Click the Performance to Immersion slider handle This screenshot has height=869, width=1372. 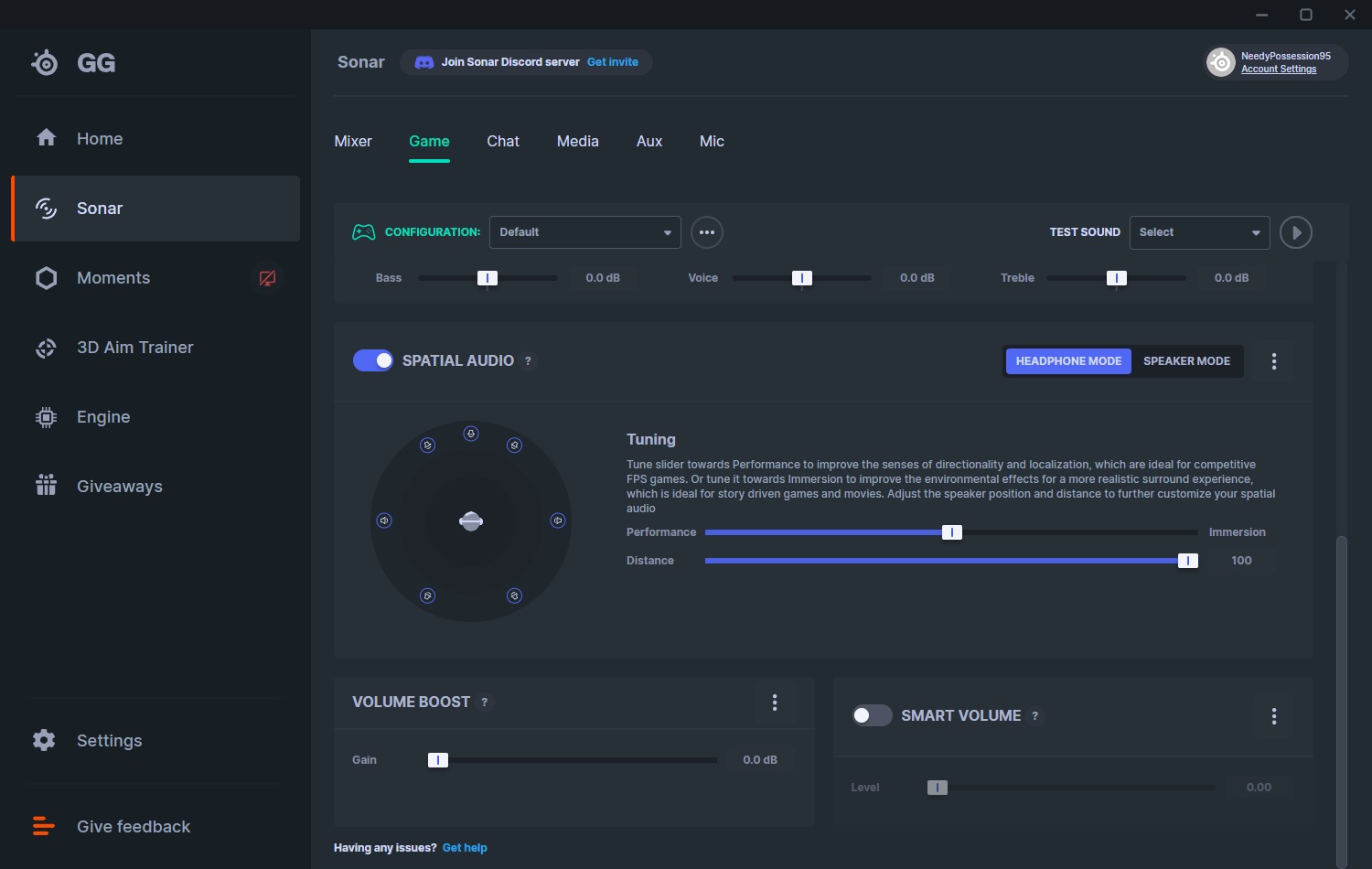(952, 532)
